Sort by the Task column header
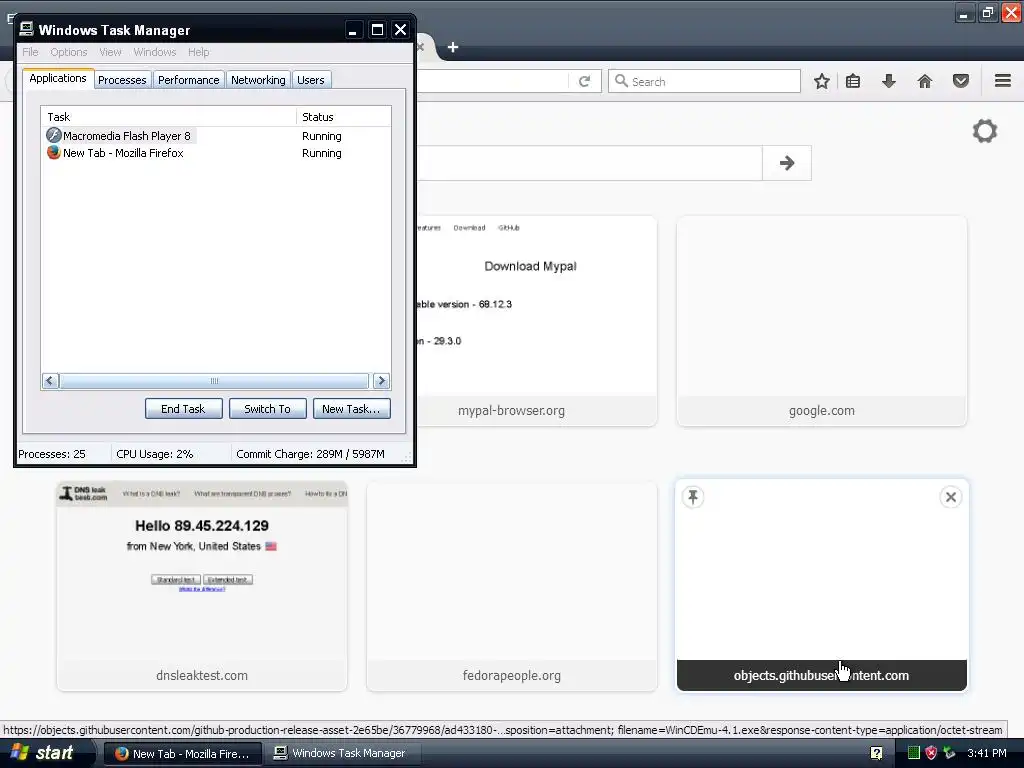The image size is (1024, 768). pyautogui.click(x=168, y=117)
